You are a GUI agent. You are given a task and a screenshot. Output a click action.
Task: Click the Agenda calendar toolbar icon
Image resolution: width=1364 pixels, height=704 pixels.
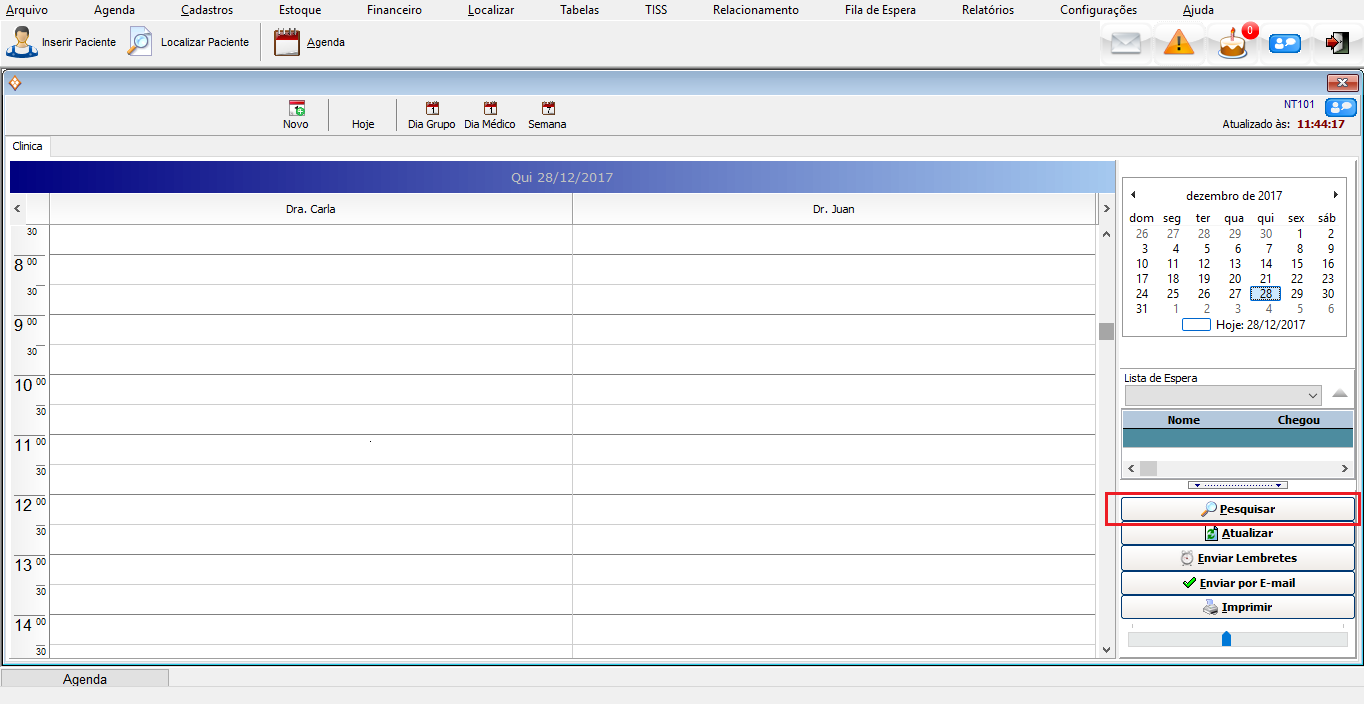pyautogui.click(x=287, y=43)
